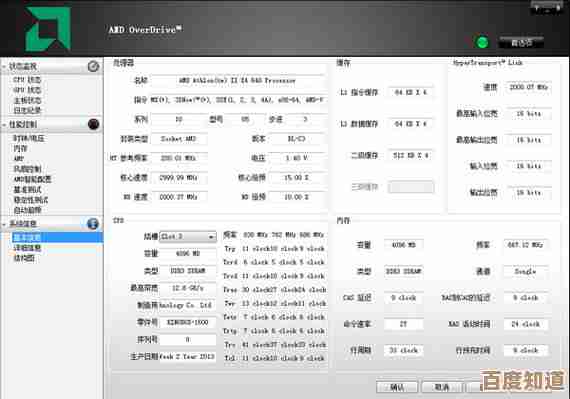Click the 电压 voltage value field
Image resolution: width=570 pixels, height=399 pixels.
(x=297, y=158)
